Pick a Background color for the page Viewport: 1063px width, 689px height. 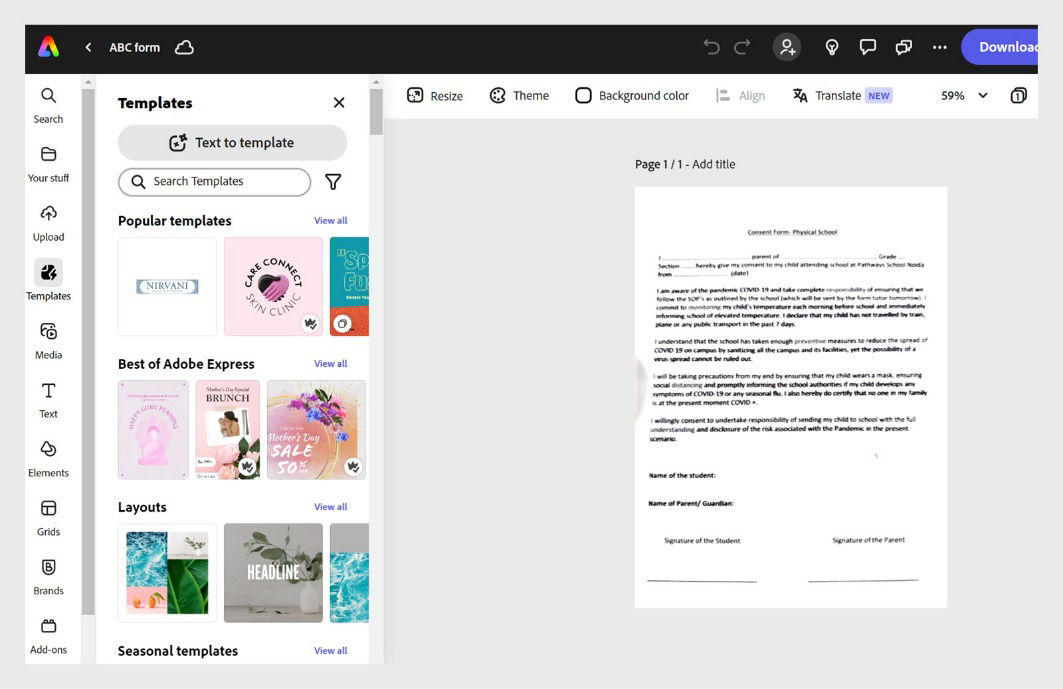coord(632,95)
